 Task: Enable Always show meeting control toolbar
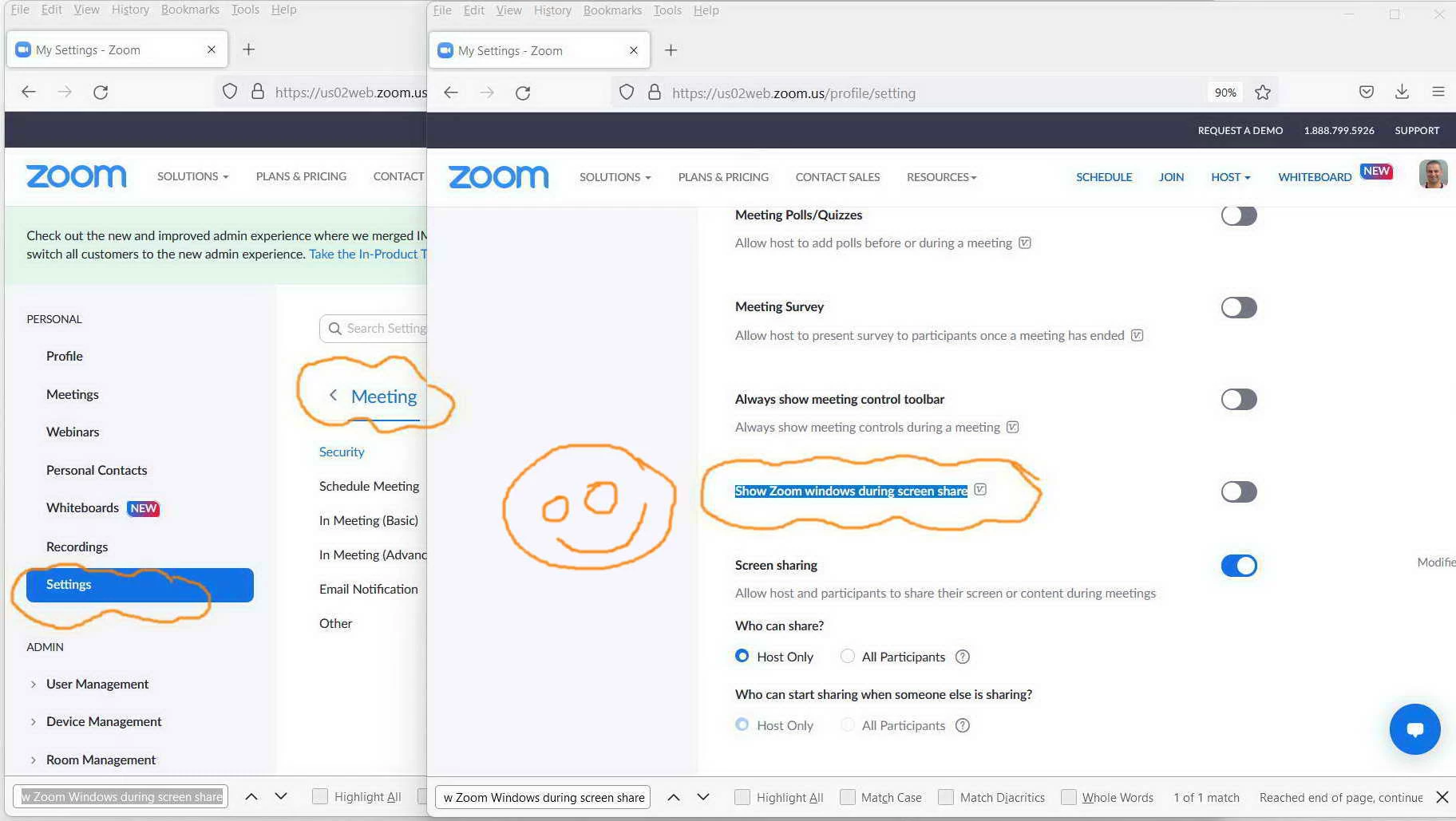click(1239, 399)
